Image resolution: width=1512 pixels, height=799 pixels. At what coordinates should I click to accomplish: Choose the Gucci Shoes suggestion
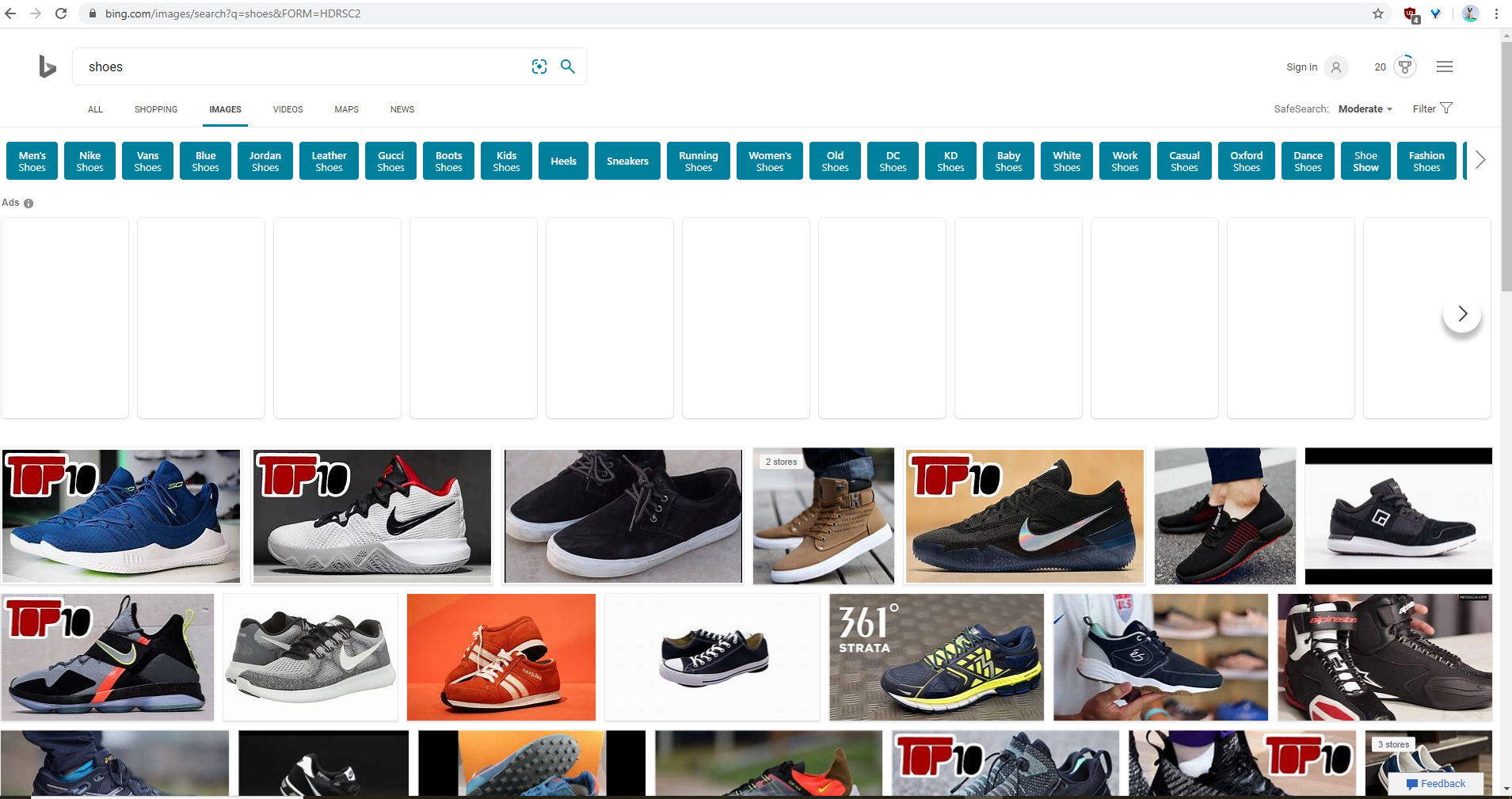390,161
